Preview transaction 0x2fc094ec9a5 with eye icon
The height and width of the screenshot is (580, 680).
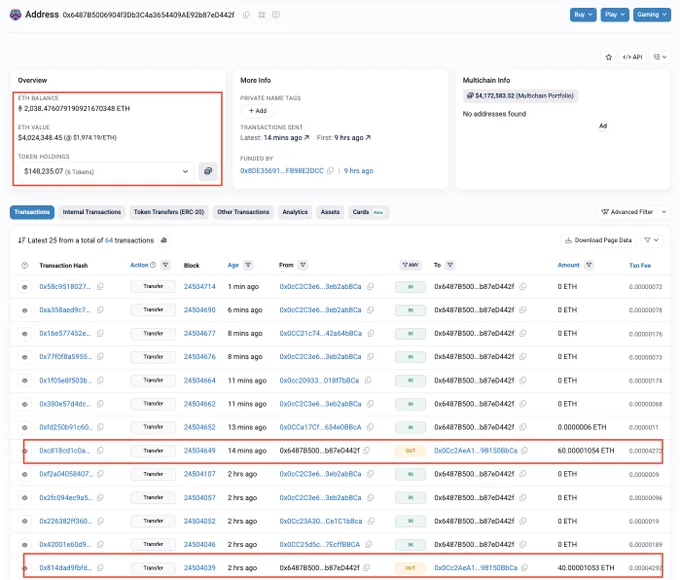25,498
